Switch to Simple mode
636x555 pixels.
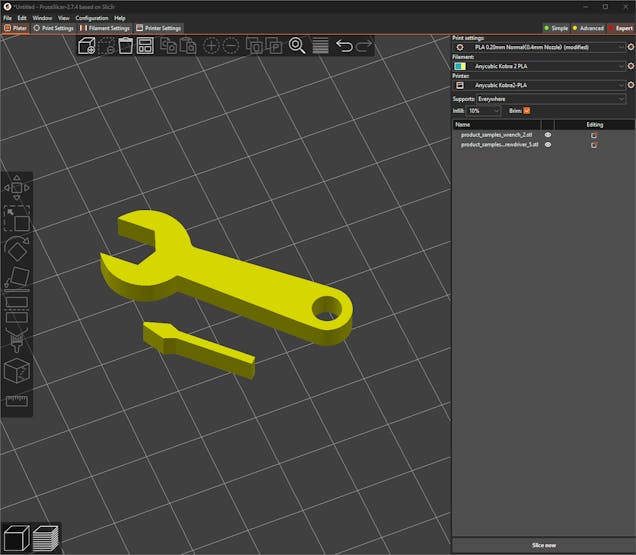click(x=556, y=28)
